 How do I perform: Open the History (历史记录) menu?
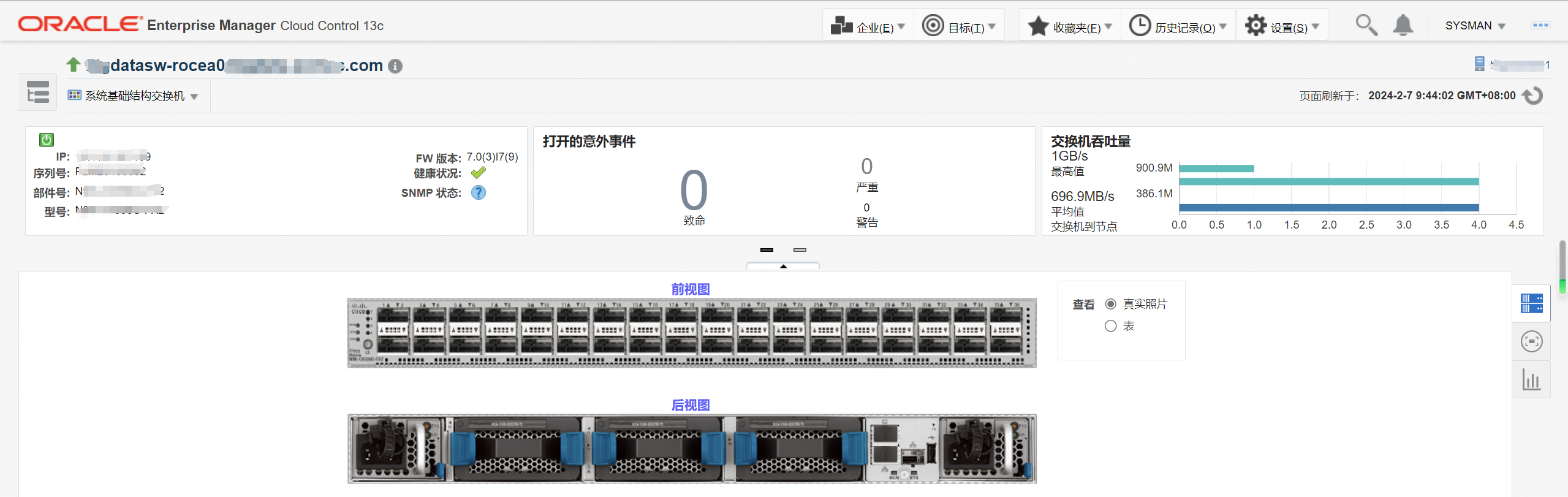coord(1178,26)
